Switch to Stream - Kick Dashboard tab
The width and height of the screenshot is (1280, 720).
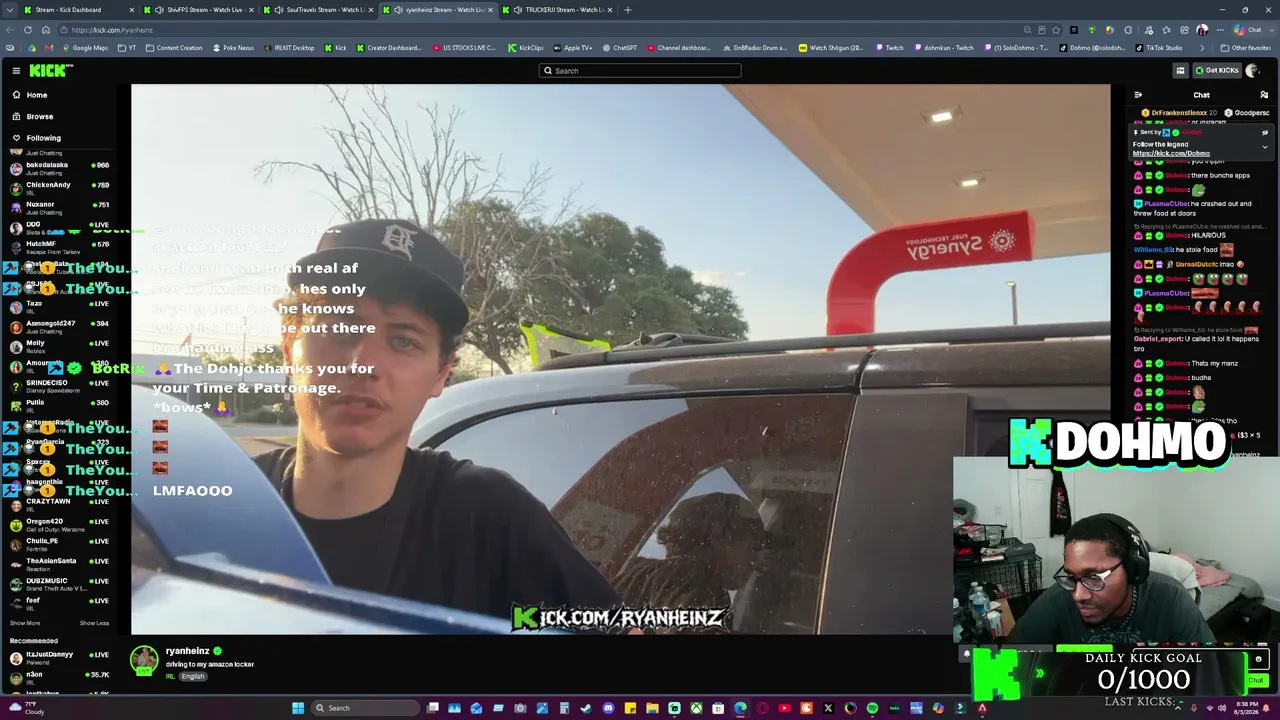point(80,10)
